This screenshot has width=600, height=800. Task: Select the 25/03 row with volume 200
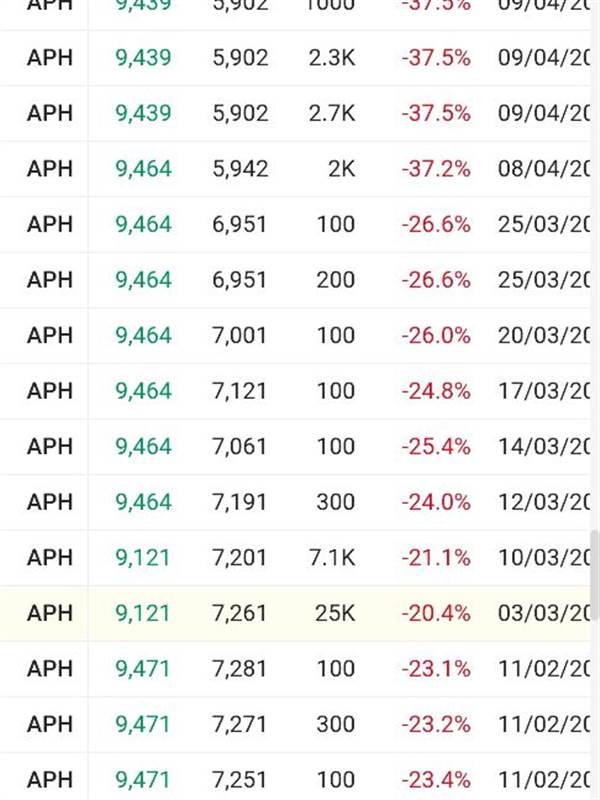pyautogui.click(x=296, y=280)
